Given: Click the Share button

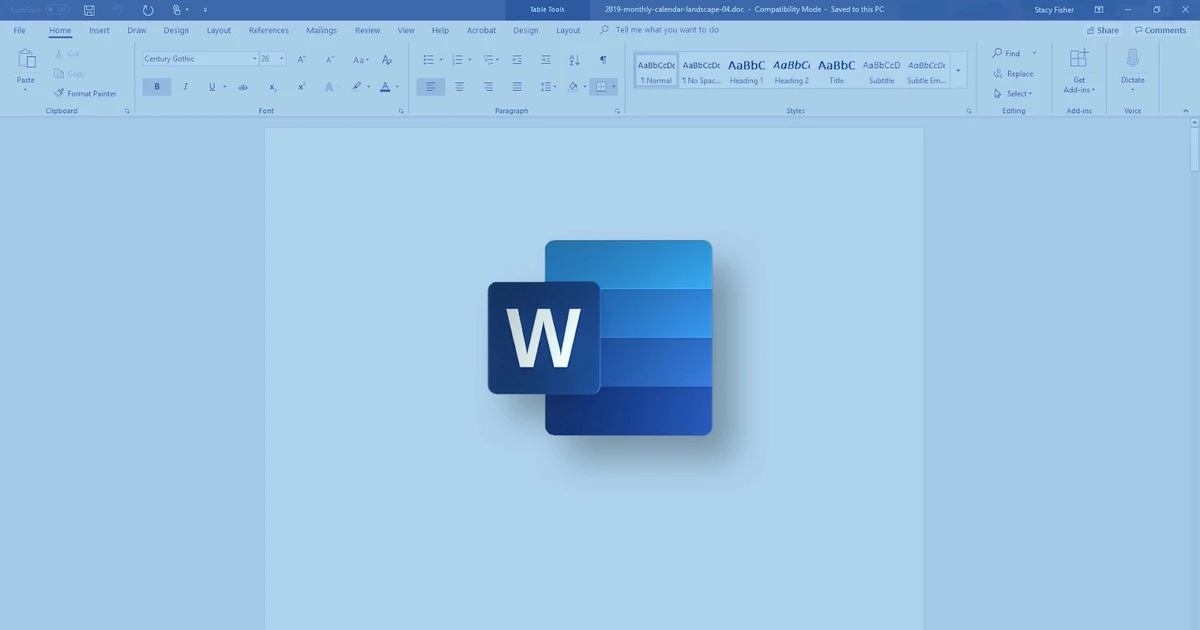Looking at the screenshot, I should [x=1102, y=31].
